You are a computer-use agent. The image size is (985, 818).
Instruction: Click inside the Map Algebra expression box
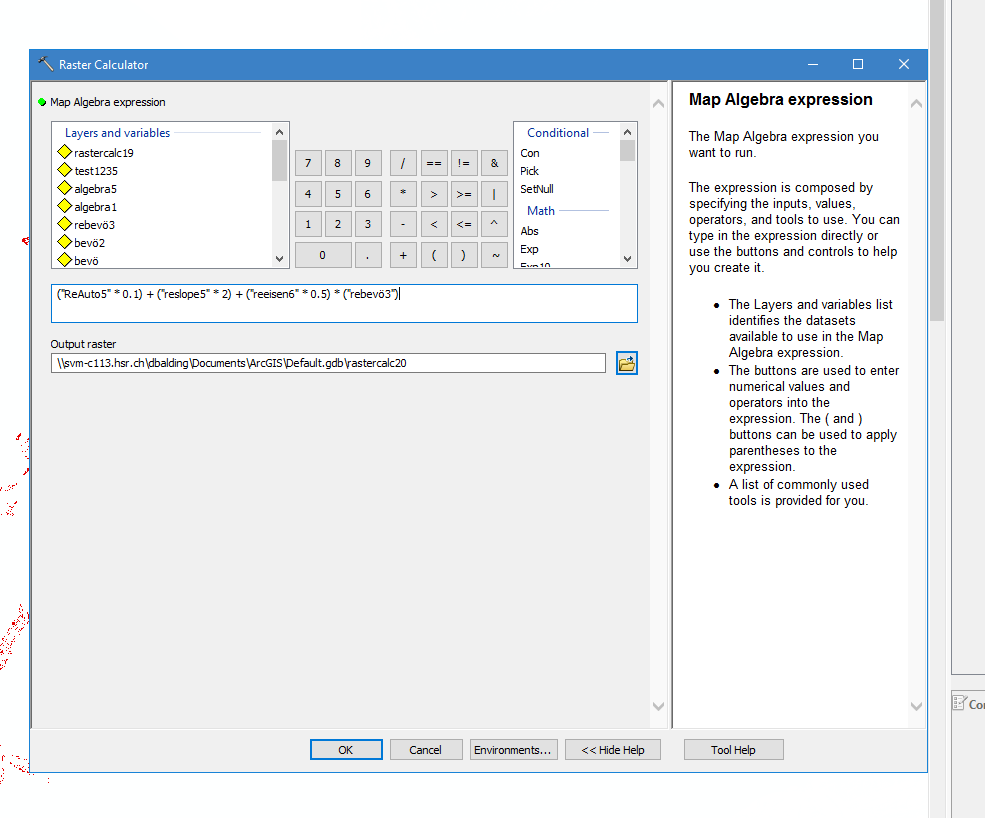coord(344,304)
